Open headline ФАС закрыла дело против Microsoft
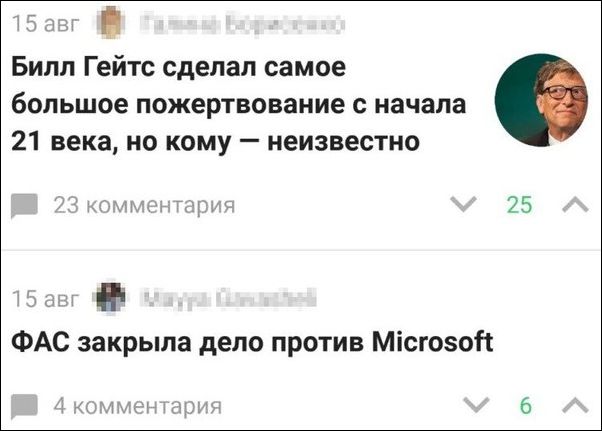This screenshot has height=431, width=602. pyautogui.click(x=252, y=342)
